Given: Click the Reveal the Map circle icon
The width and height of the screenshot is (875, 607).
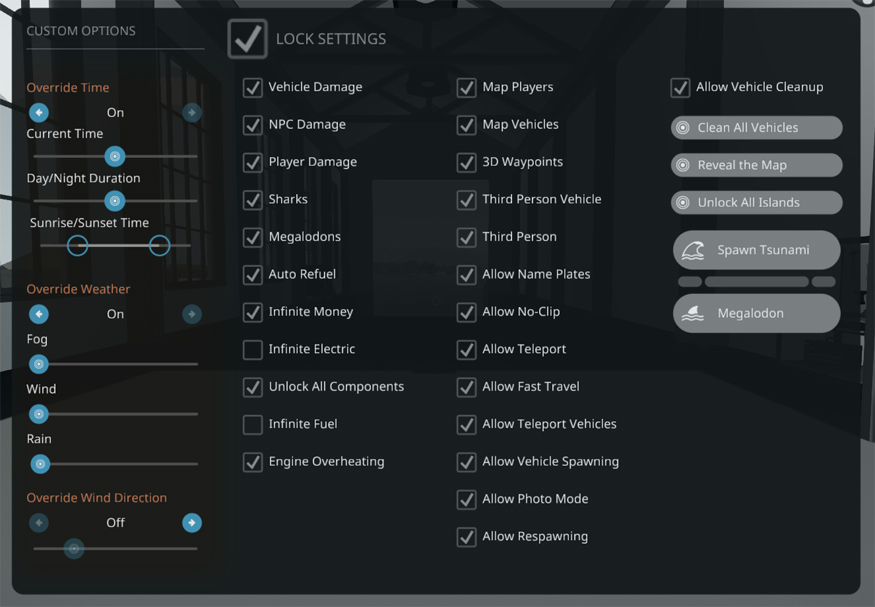Looking at the screenshot, I should [683, 165].
